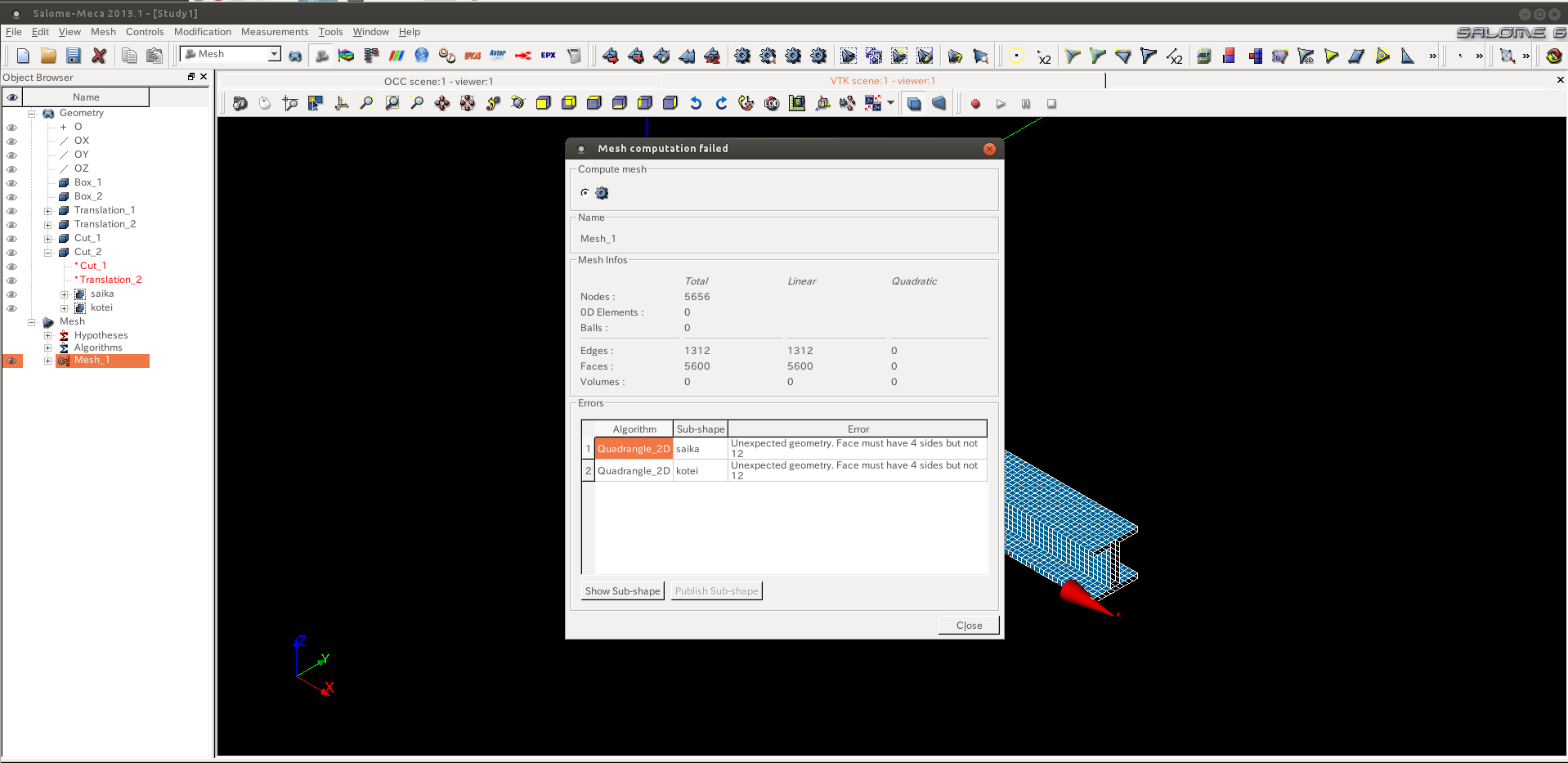This screenshot has width=1568, height=763.
Task: Click the Copy icon in toolbar
Action: tap(129, 56)
